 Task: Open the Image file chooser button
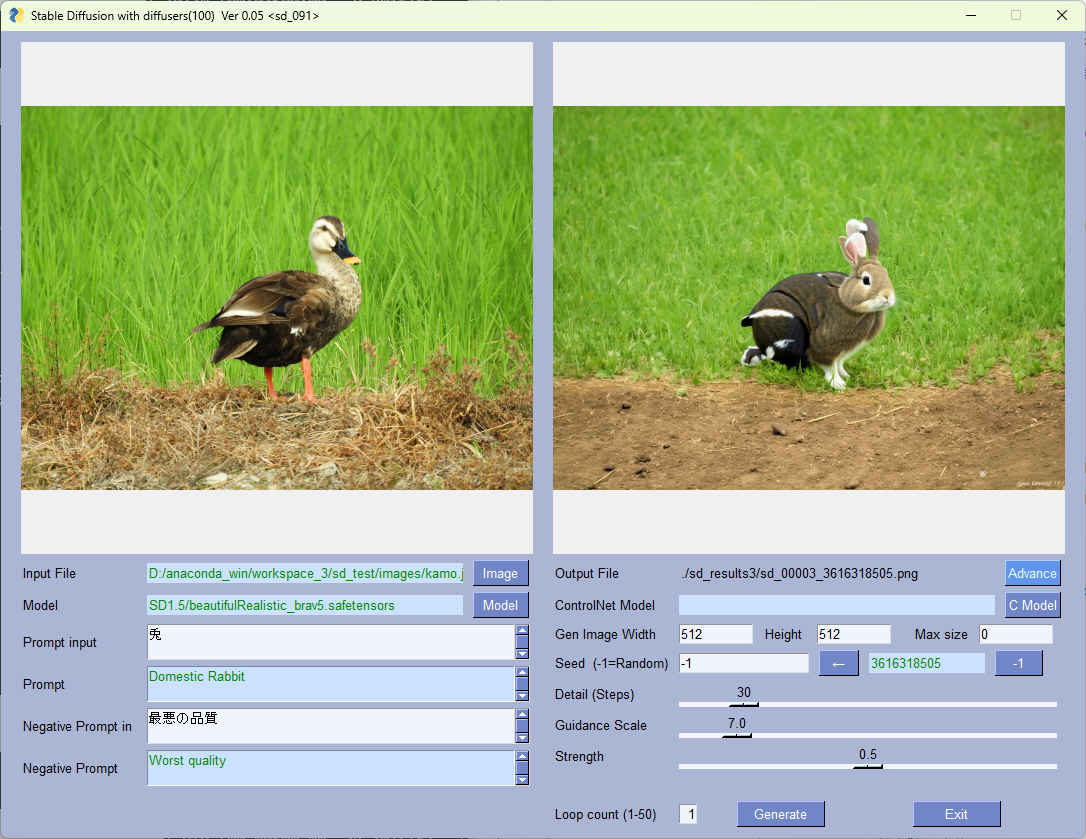pyautogui.click(x=500, y=573)
